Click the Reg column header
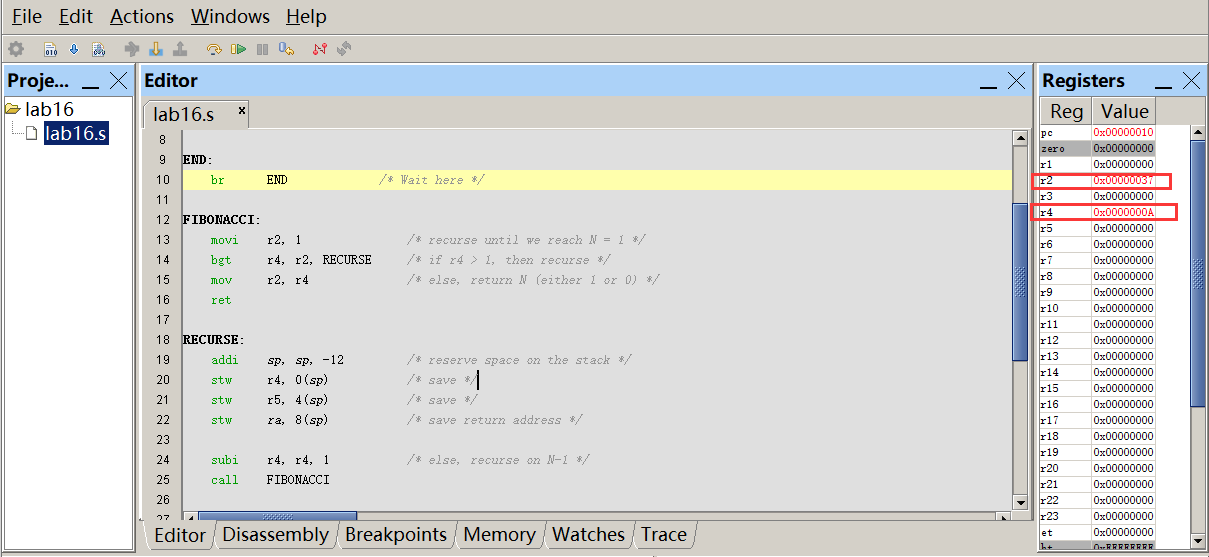The height and width of the screenshot is (557, 1209). pyautogui.click(x=1066, y=111)
